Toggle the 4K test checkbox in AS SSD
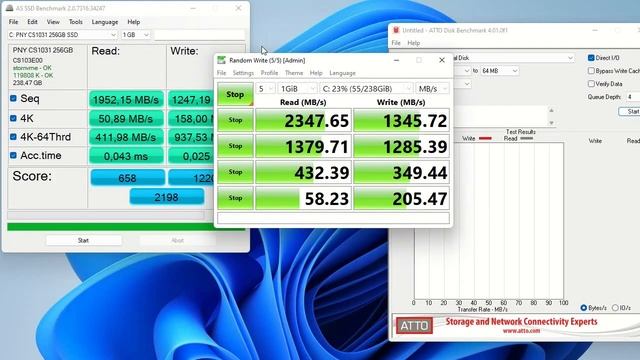 [x=13, y=118]
